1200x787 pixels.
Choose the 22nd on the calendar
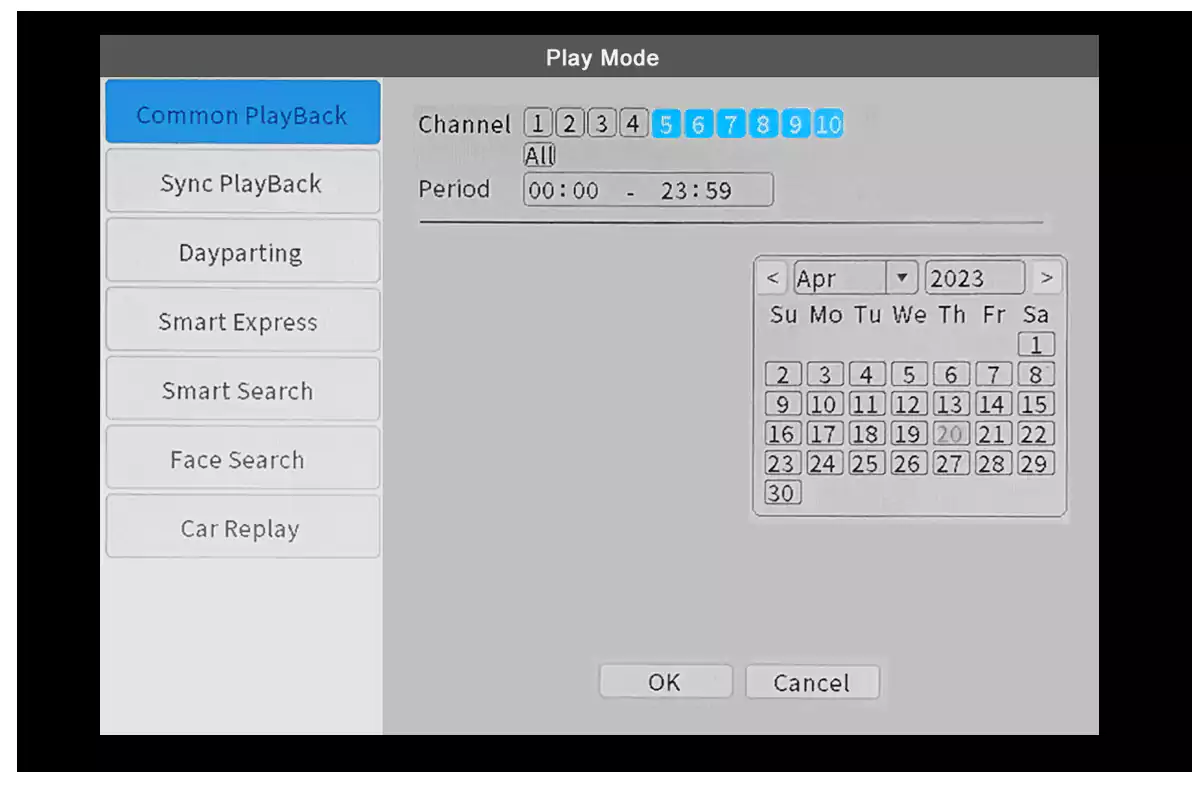click(x=1036, y=434)
